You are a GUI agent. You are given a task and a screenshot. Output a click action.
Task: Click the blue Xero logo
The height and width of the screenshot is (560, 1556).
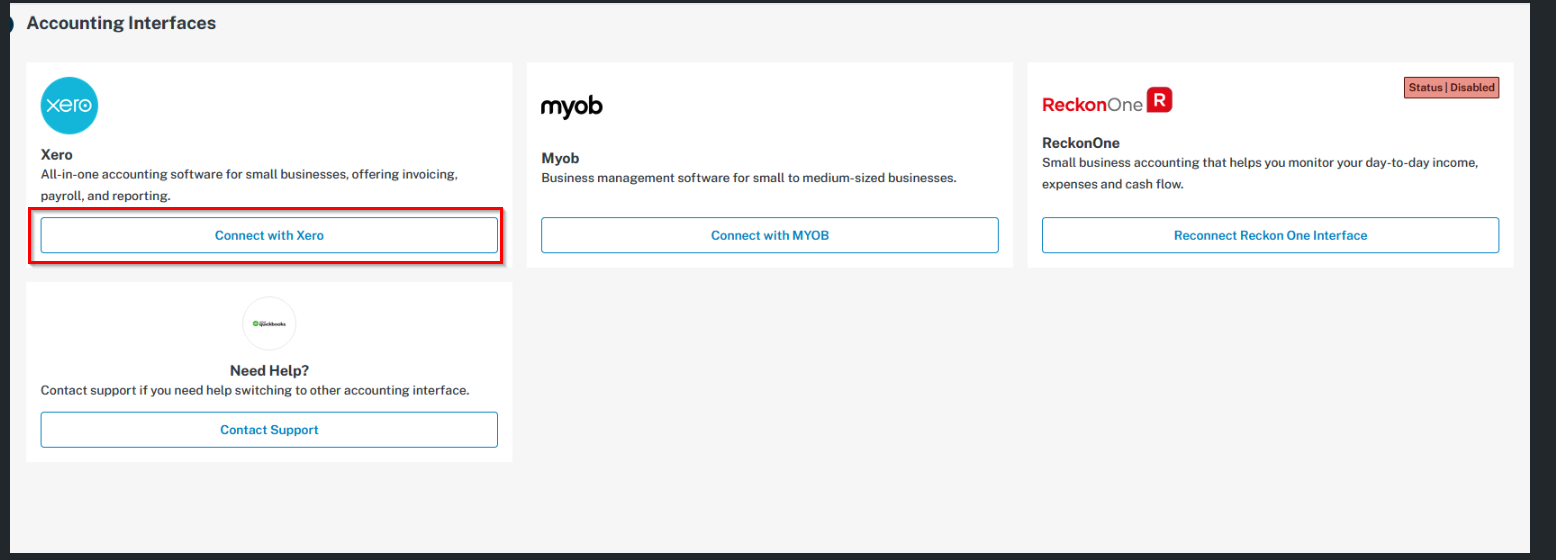[x=69, y=106]
